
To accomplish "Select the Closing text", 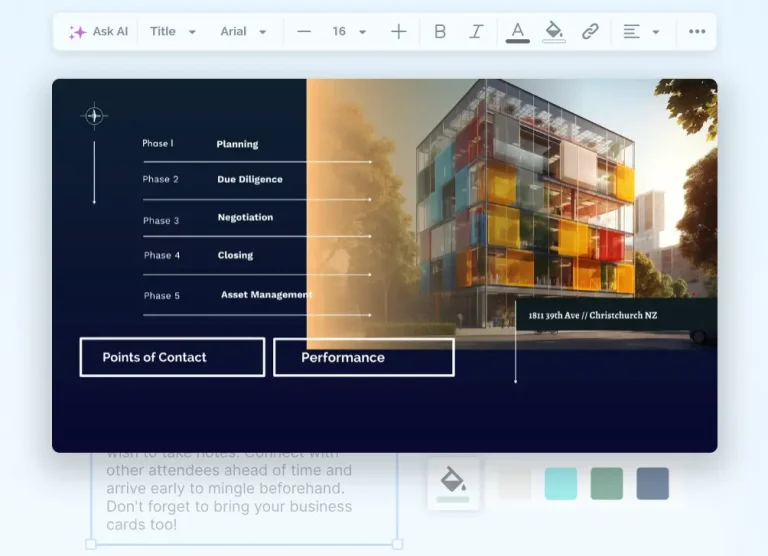I will coord(236,255).
